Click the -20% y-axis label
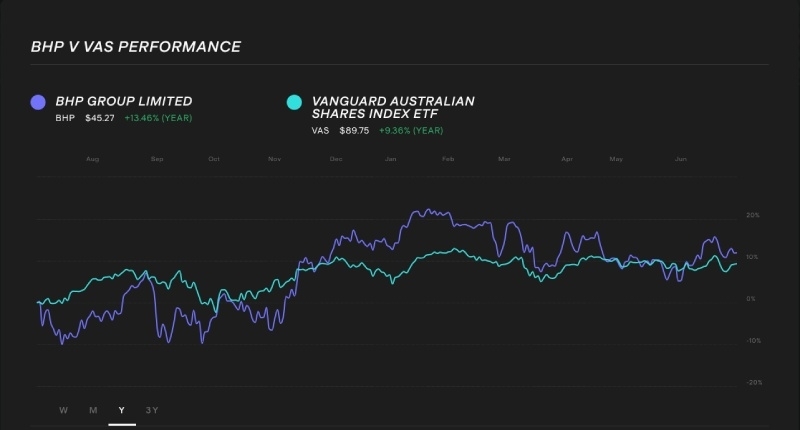This screenshot has width=800, height=430. (754, 382)
